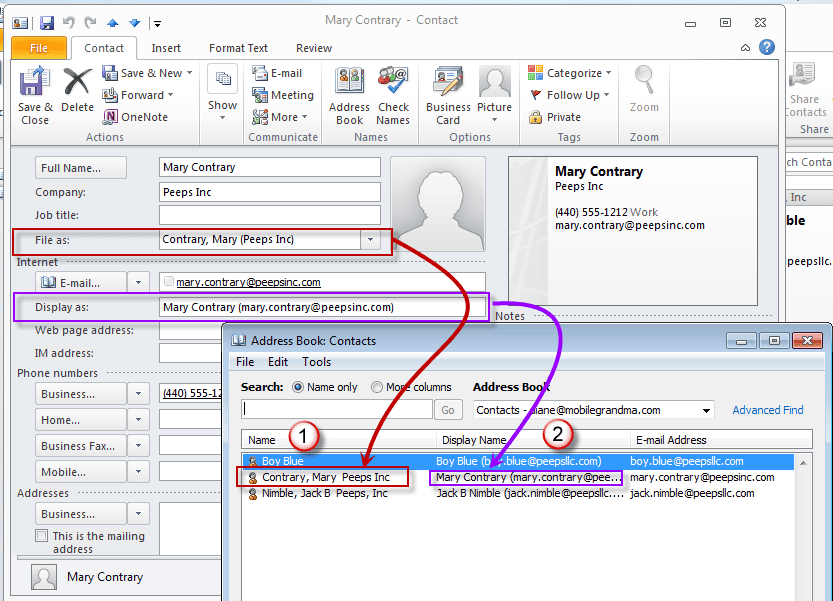Image resolution: width=833 pixels, height=601 pixels.
Task: Sort by E-mail Address column header
Action: [721, 440]
